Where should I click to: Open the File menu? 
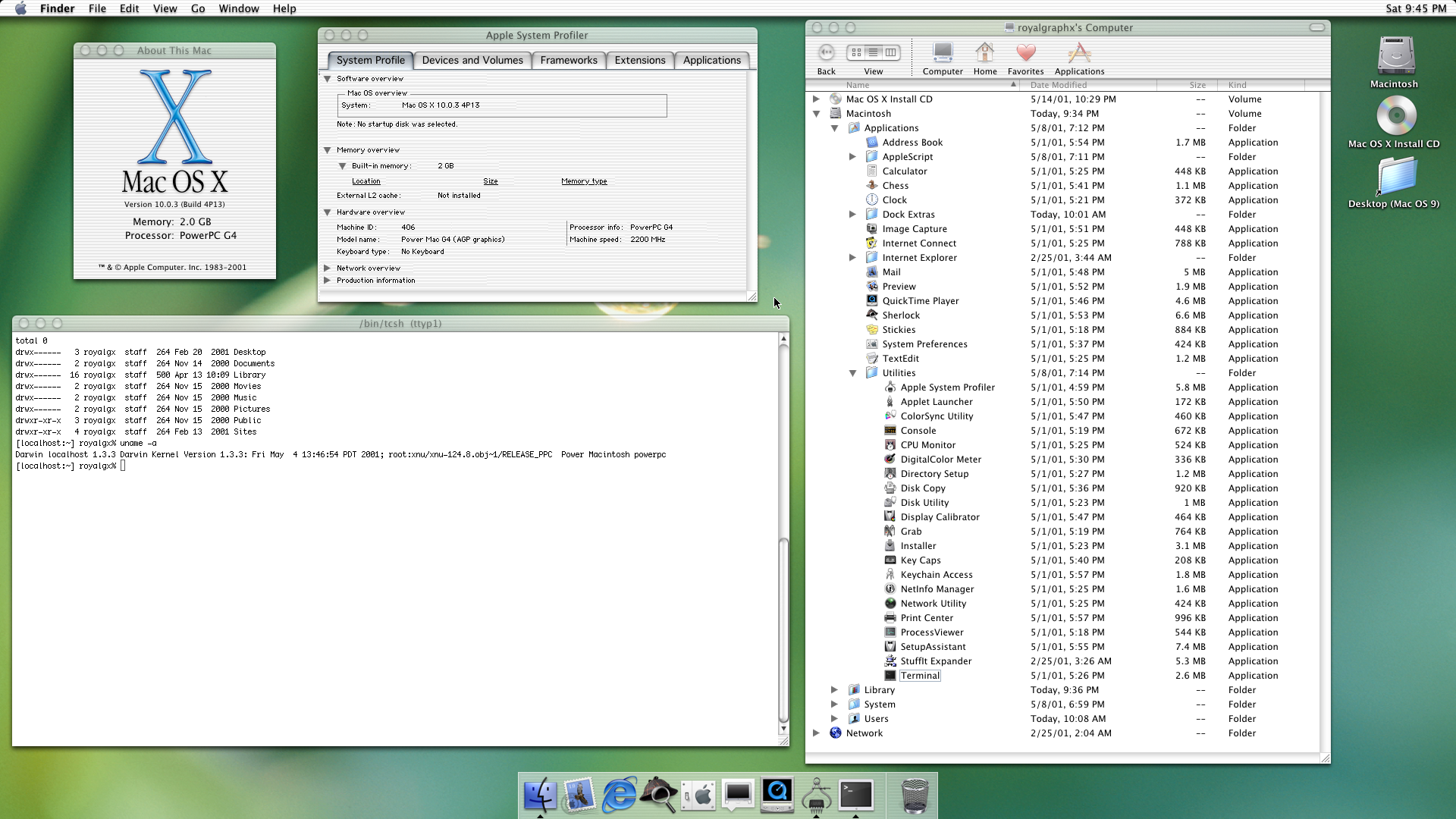(x=97, y=8)
